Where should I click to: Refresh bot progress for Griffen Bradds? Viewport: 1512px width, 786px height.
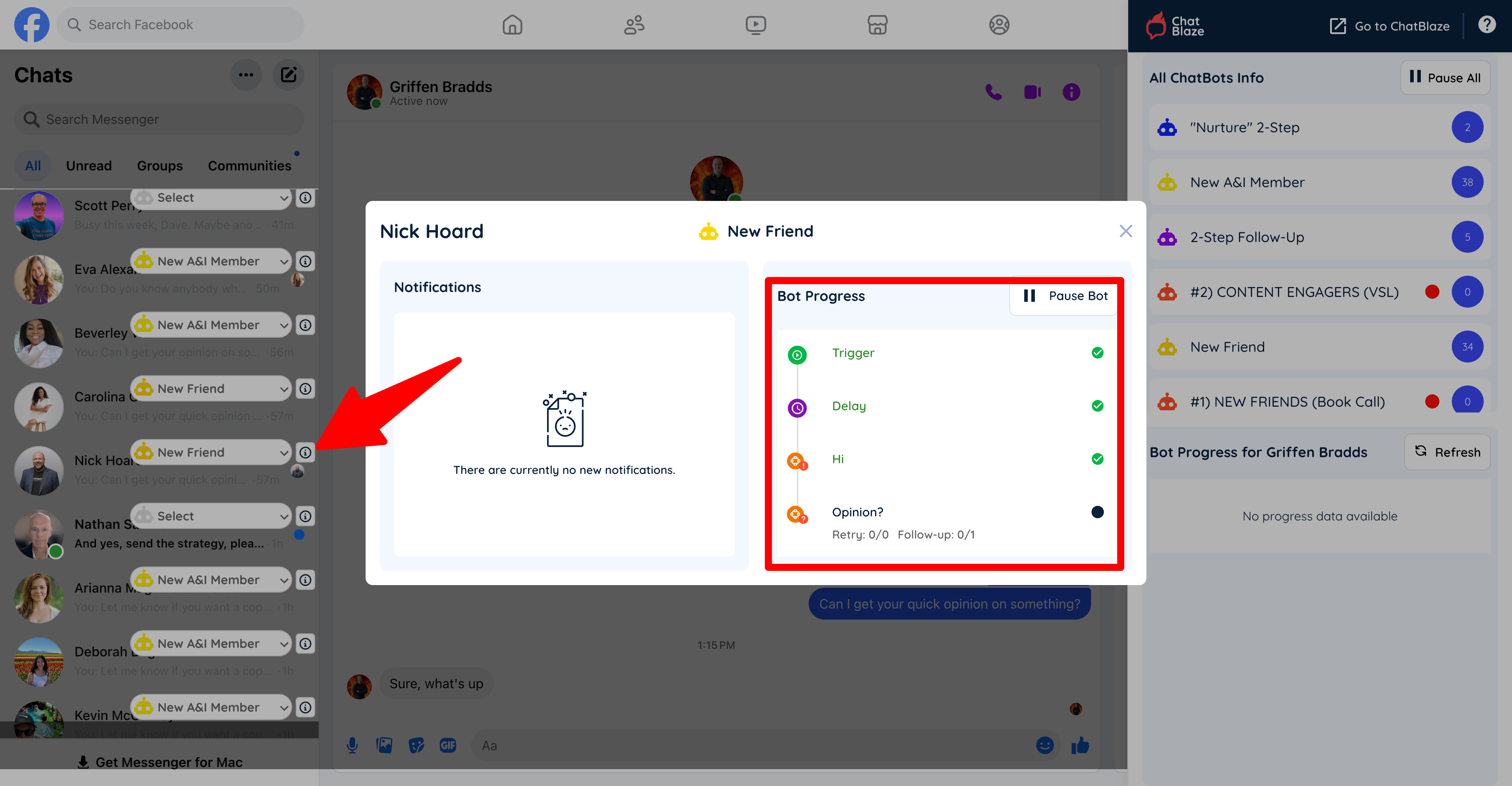point(1447,452)
